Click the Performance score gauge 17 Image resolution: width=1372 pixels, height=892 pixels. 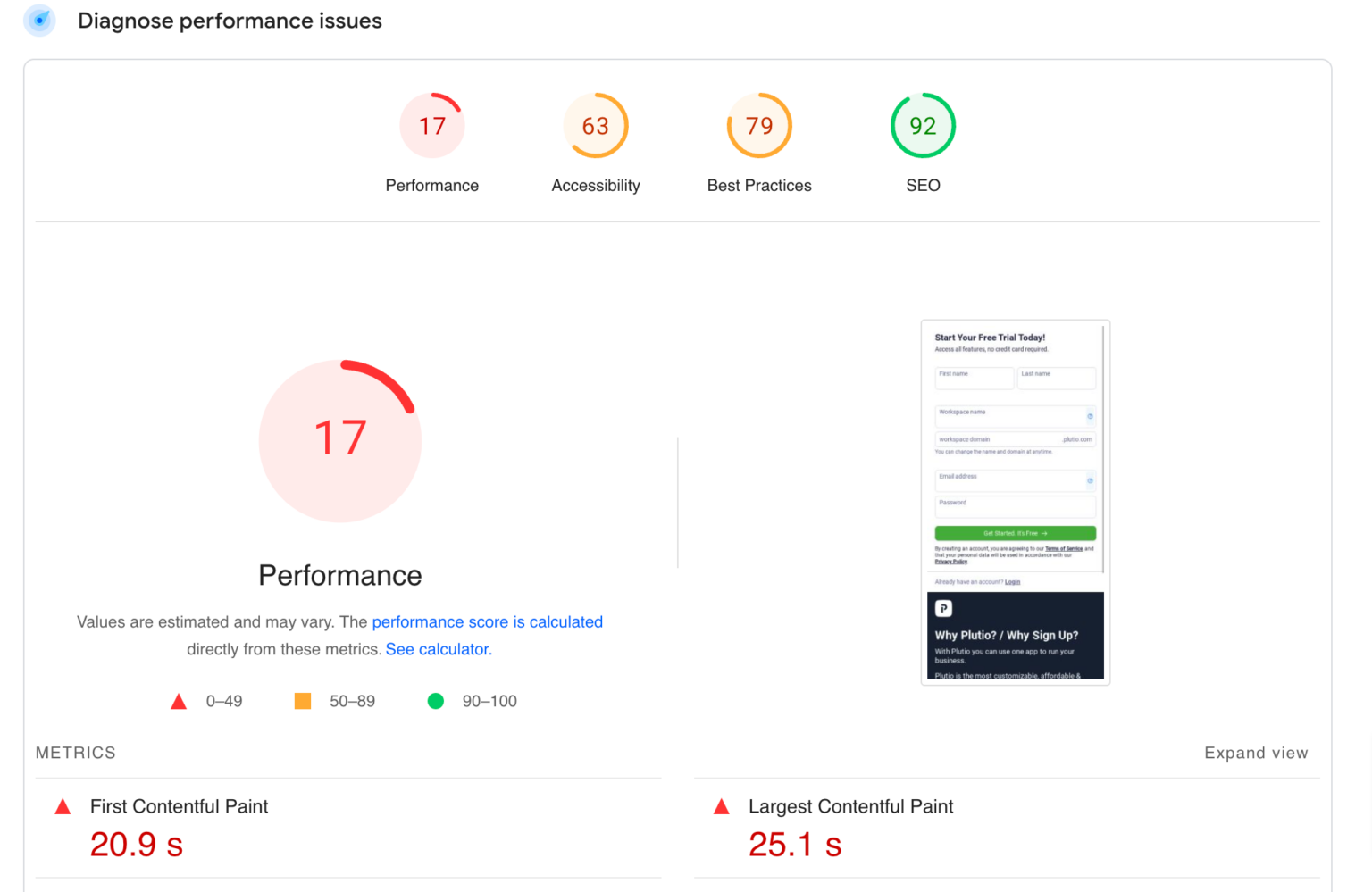[432, 126]
